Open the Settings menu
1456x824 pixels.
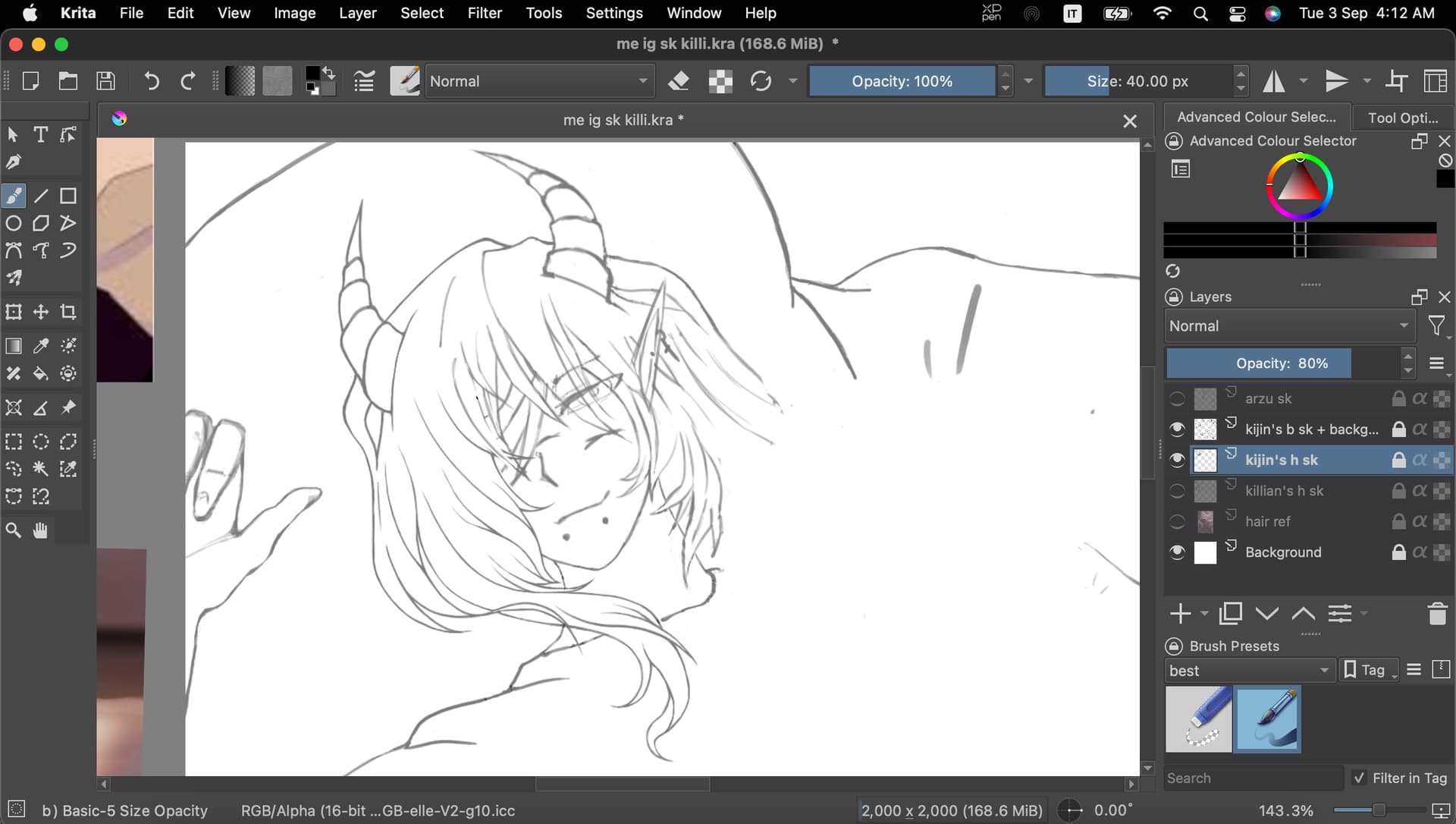pos(614,13)
